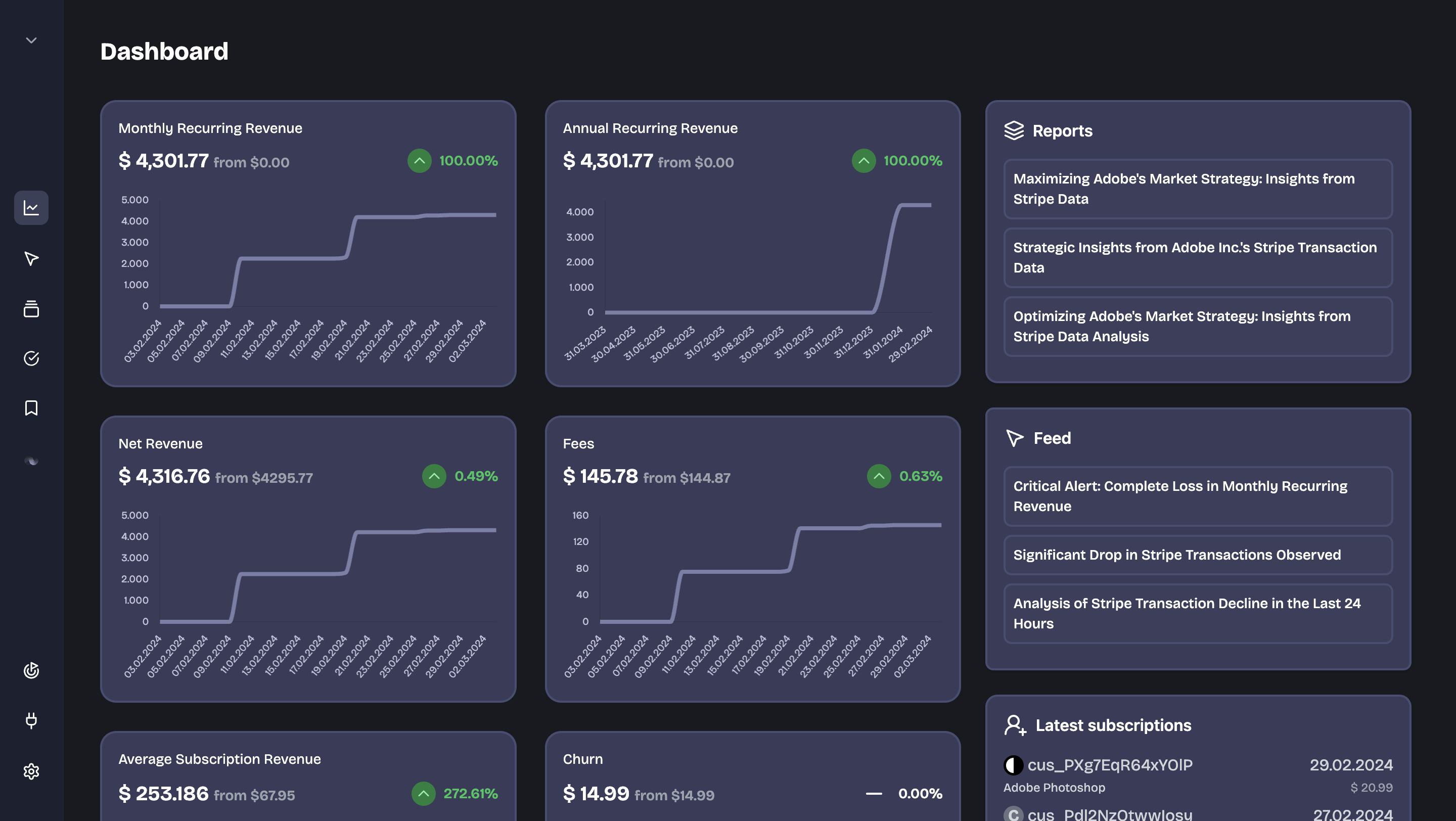Expand the sidebar chevron at top
Image resolution: width=1456 pixels, height=821 pixels.
(x=31, y=40)
